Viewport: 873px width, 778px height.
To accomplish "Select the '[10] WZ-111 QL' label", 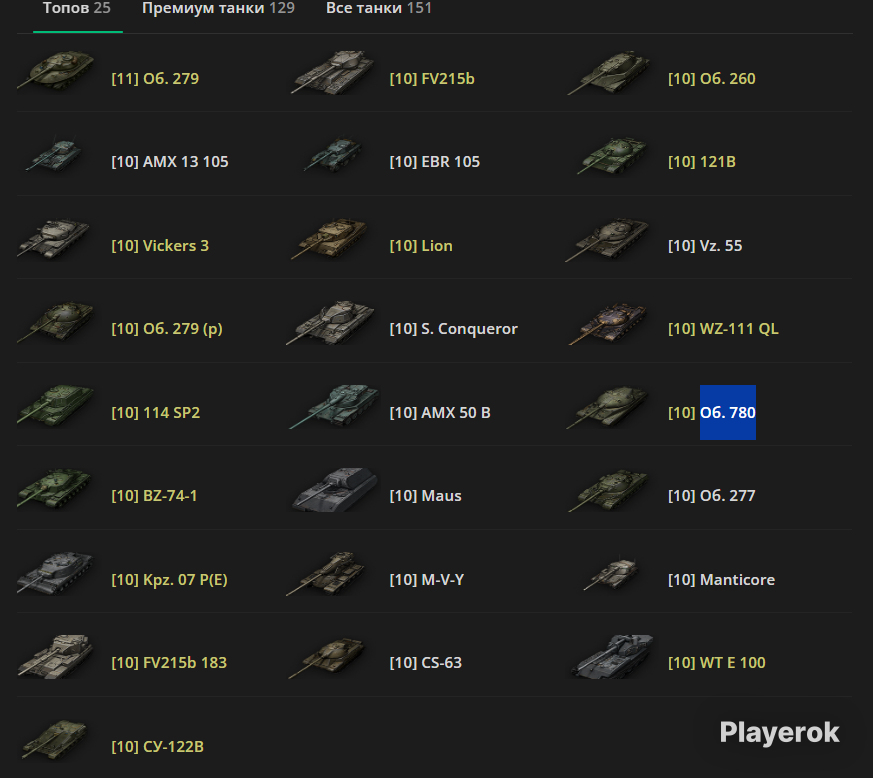I will [723, 329].
